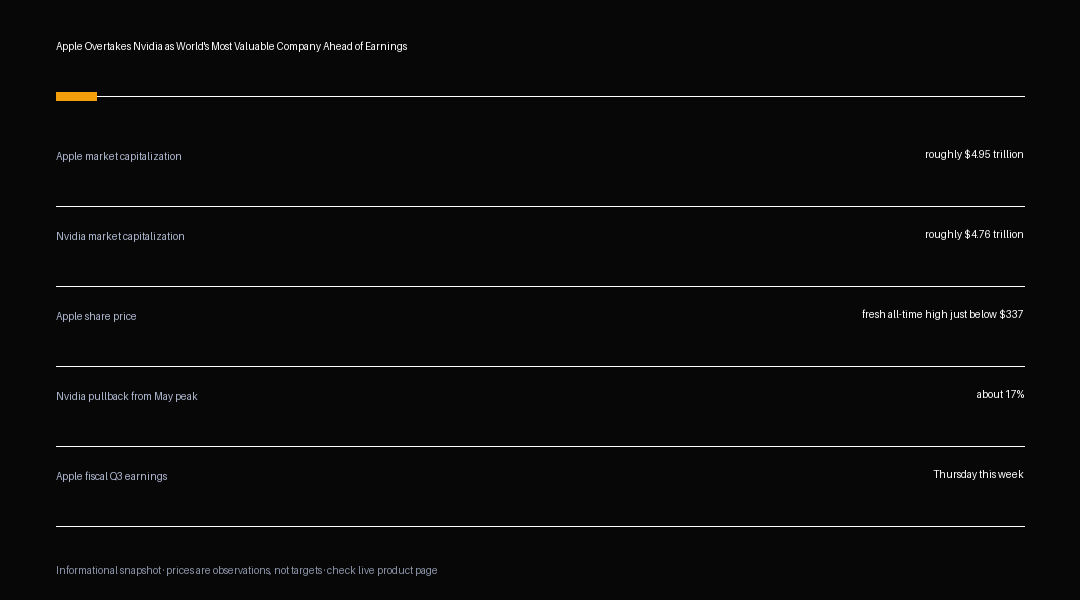The width and height of the screenshot is (1080, 600).
Task: Select the headline about Apple overtaking Nvidia
Action: point(231,46)
